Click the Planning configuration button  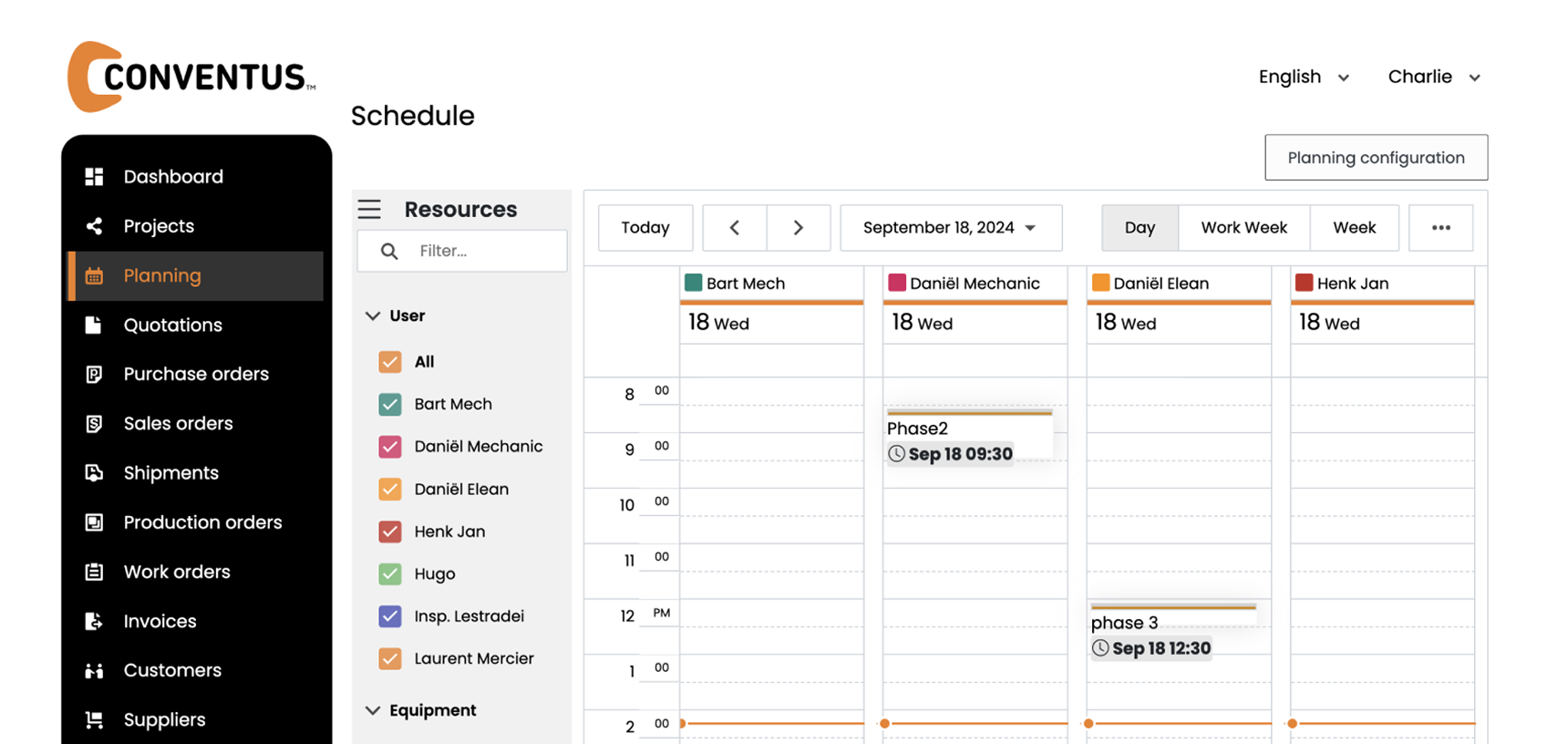tap(1376, 158)
